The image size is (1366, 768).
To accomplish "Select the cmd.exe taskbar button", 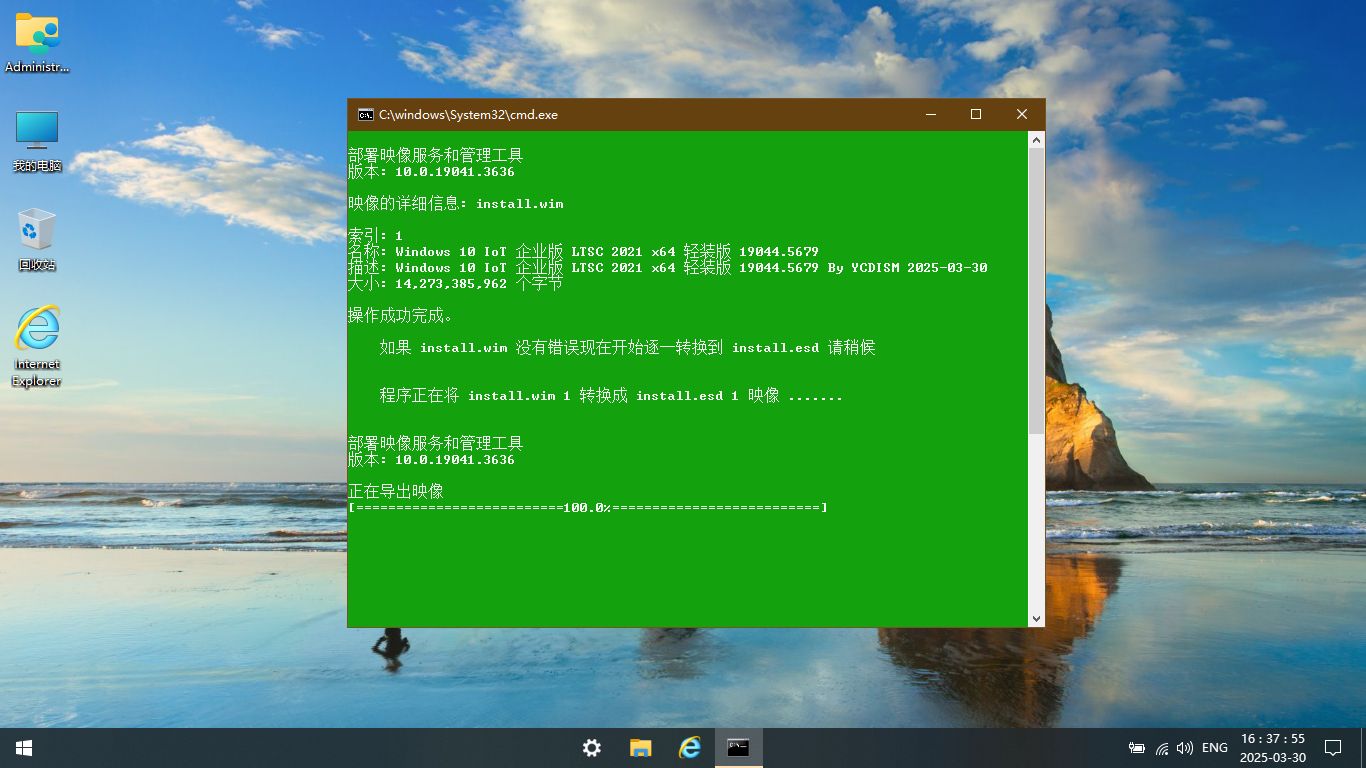I will coord(739,748).
